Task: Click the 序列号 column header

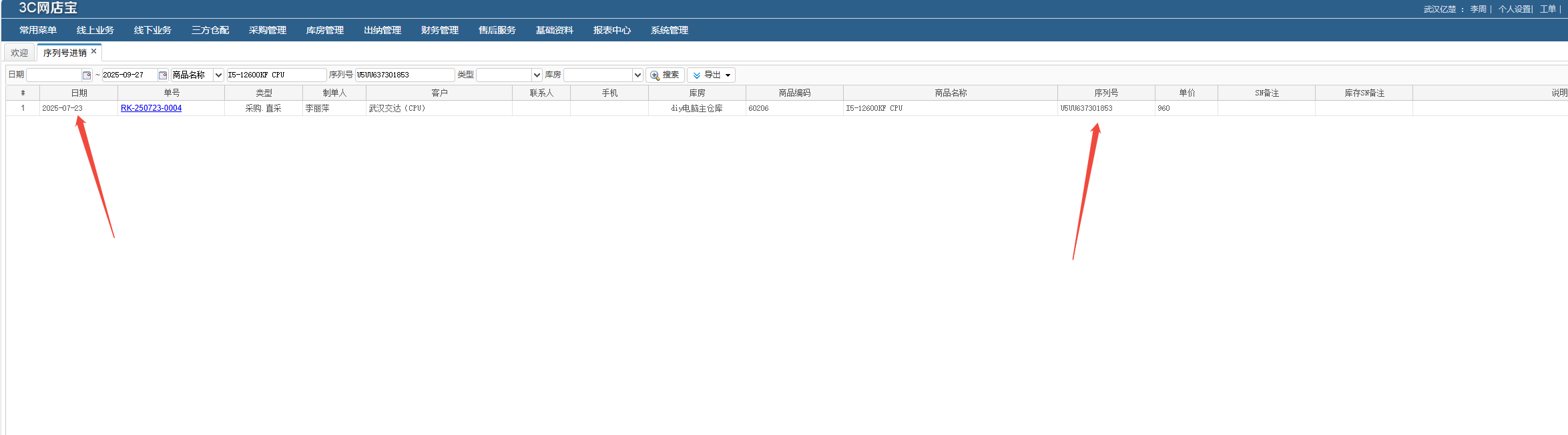Action: tap(1105, 93)
